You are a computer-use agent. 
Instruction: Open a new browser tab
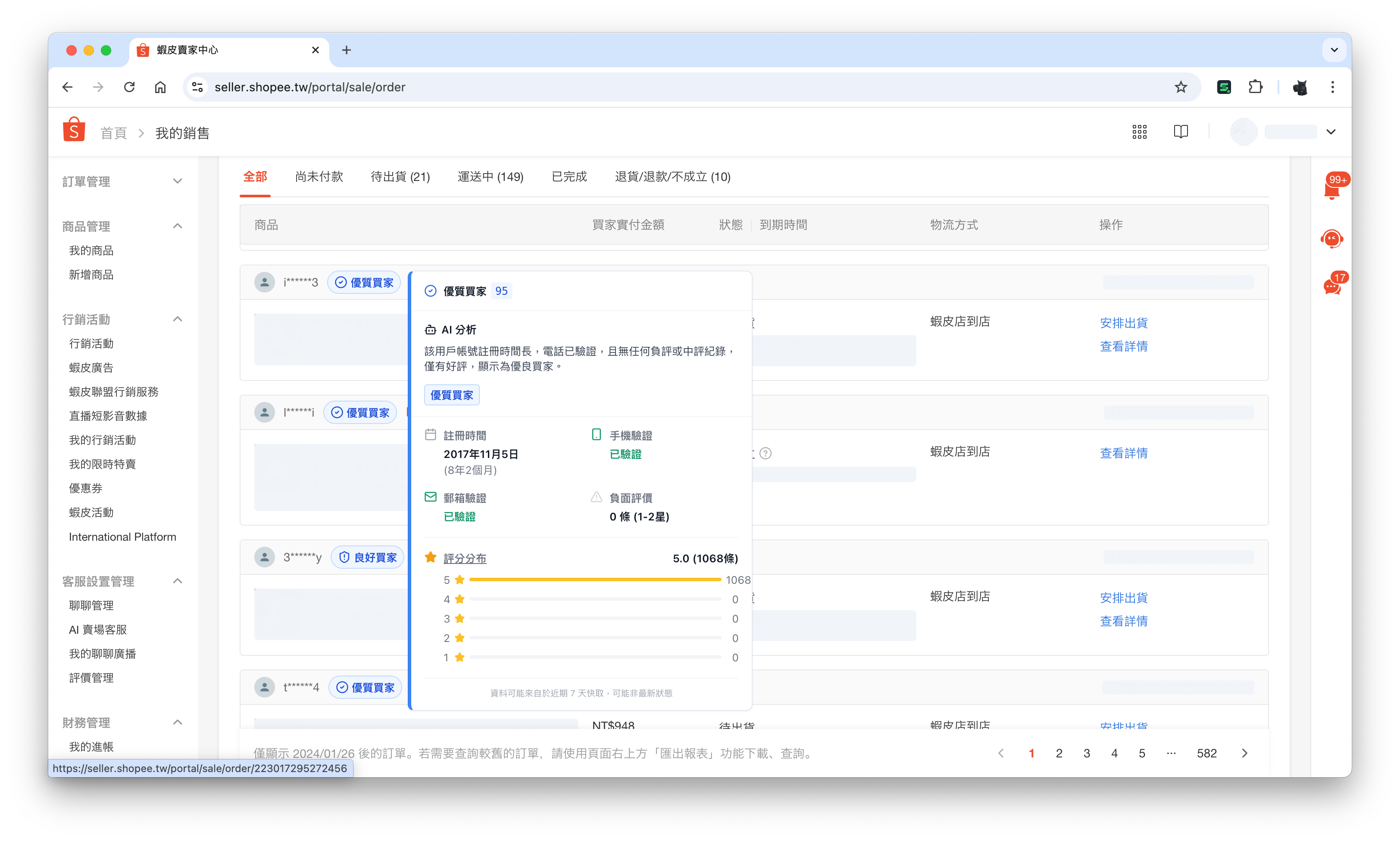coord(346,50)
